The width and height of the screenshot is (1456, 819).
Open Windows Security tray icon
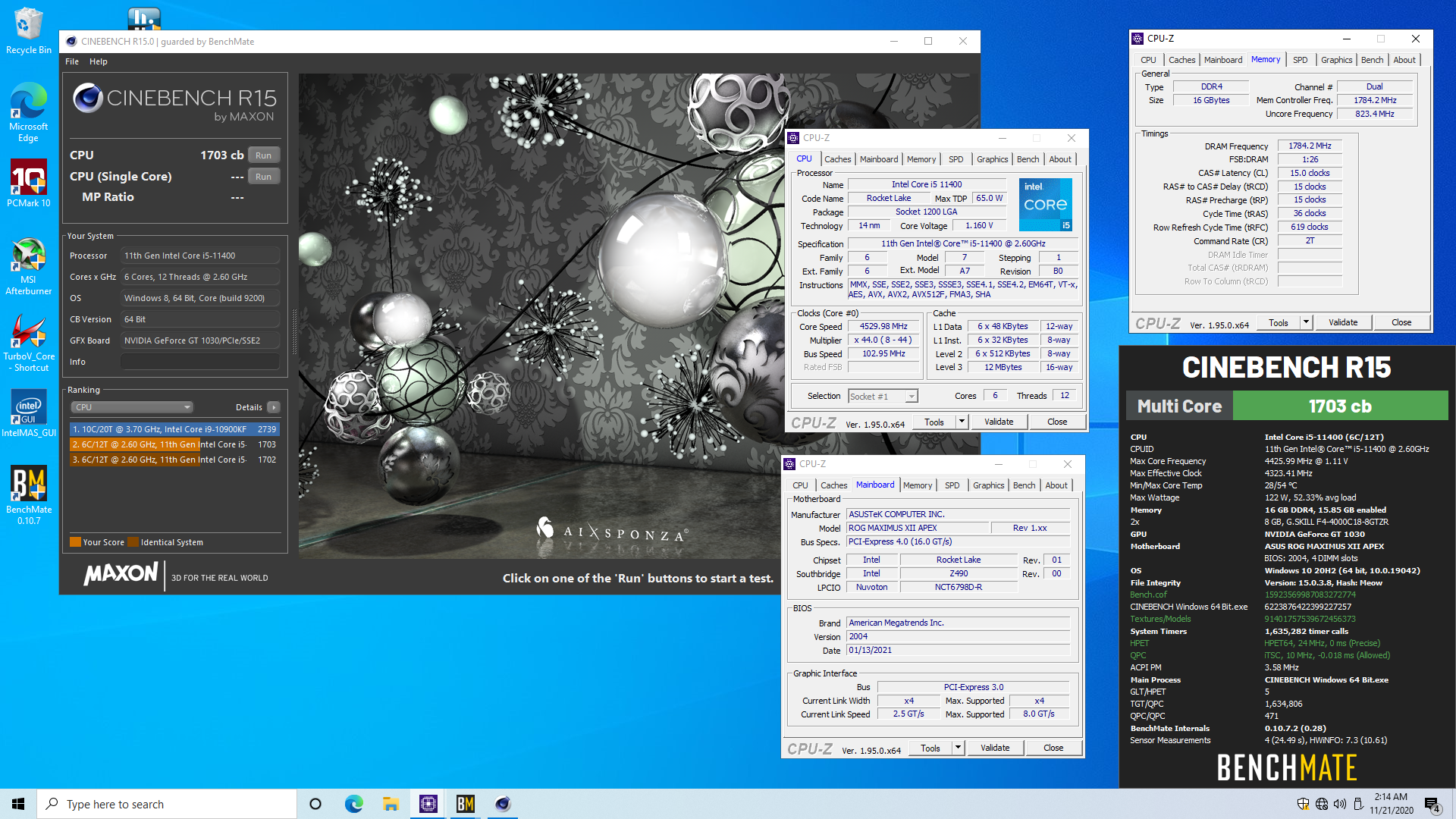pyautogui.click(x=1303, y=804)
